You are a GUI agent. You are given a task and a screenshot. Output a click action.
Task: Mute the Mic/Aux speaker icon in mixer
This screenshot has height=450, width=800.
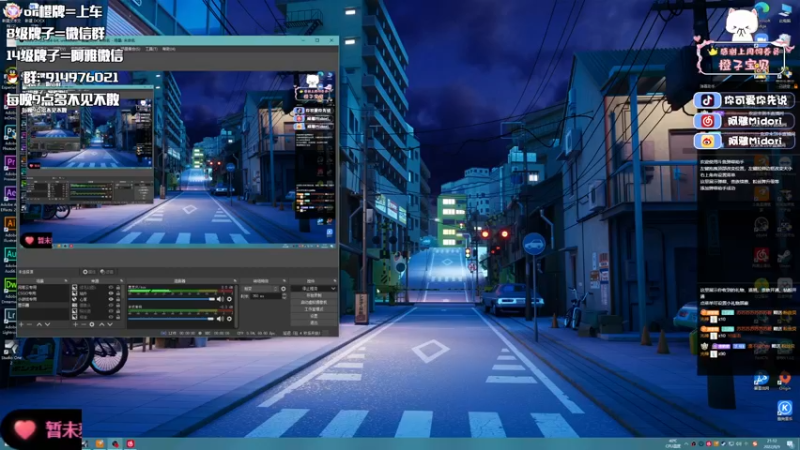point(220,299)
